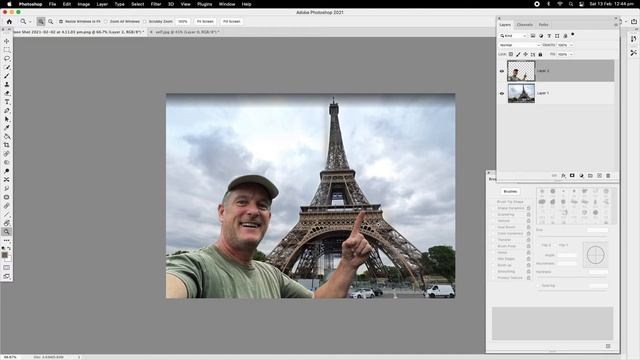Open the Opacity value dropdown arrow

571,45
